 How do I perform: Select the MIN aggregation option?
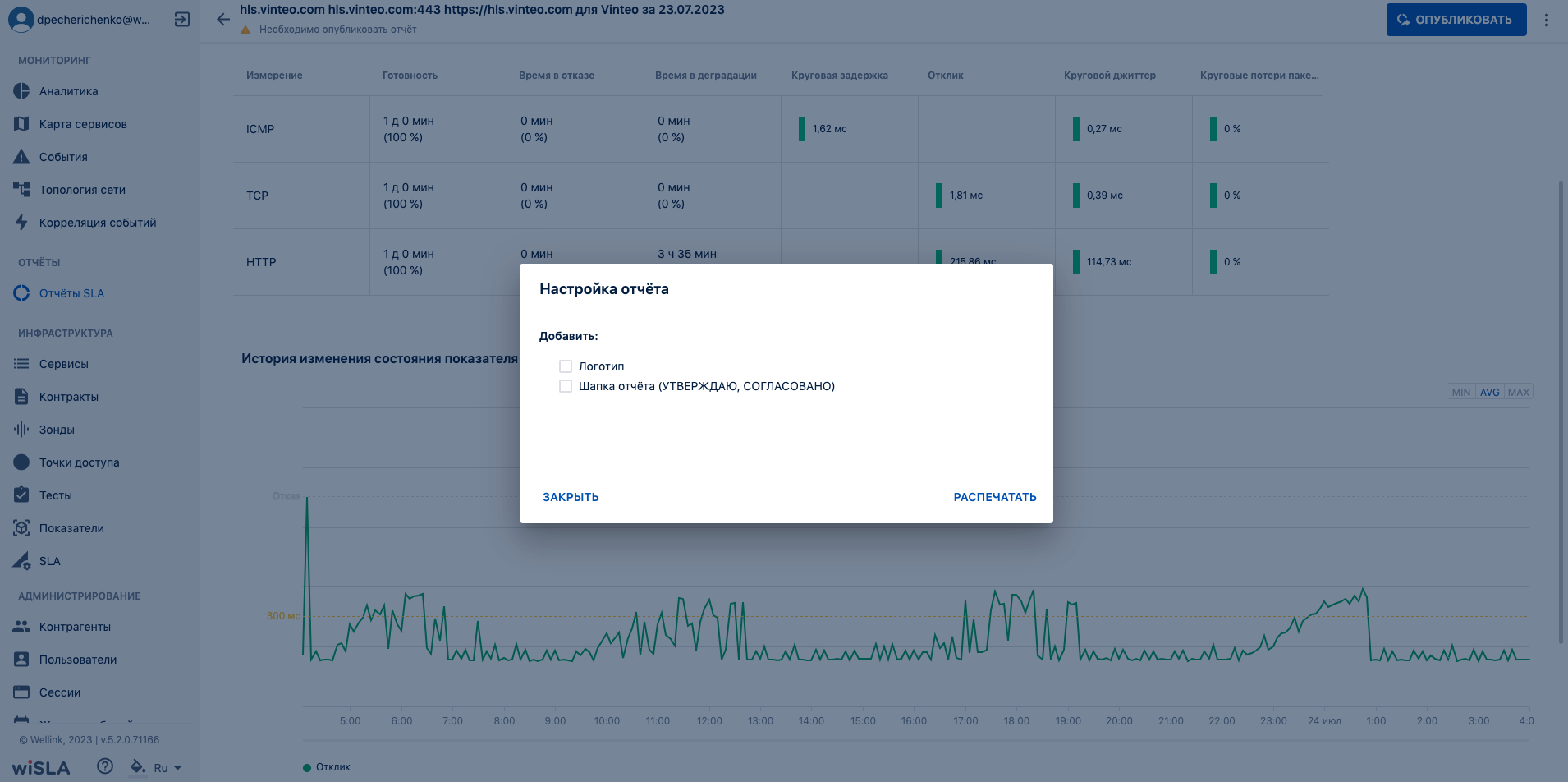[x=1461, y=392]
